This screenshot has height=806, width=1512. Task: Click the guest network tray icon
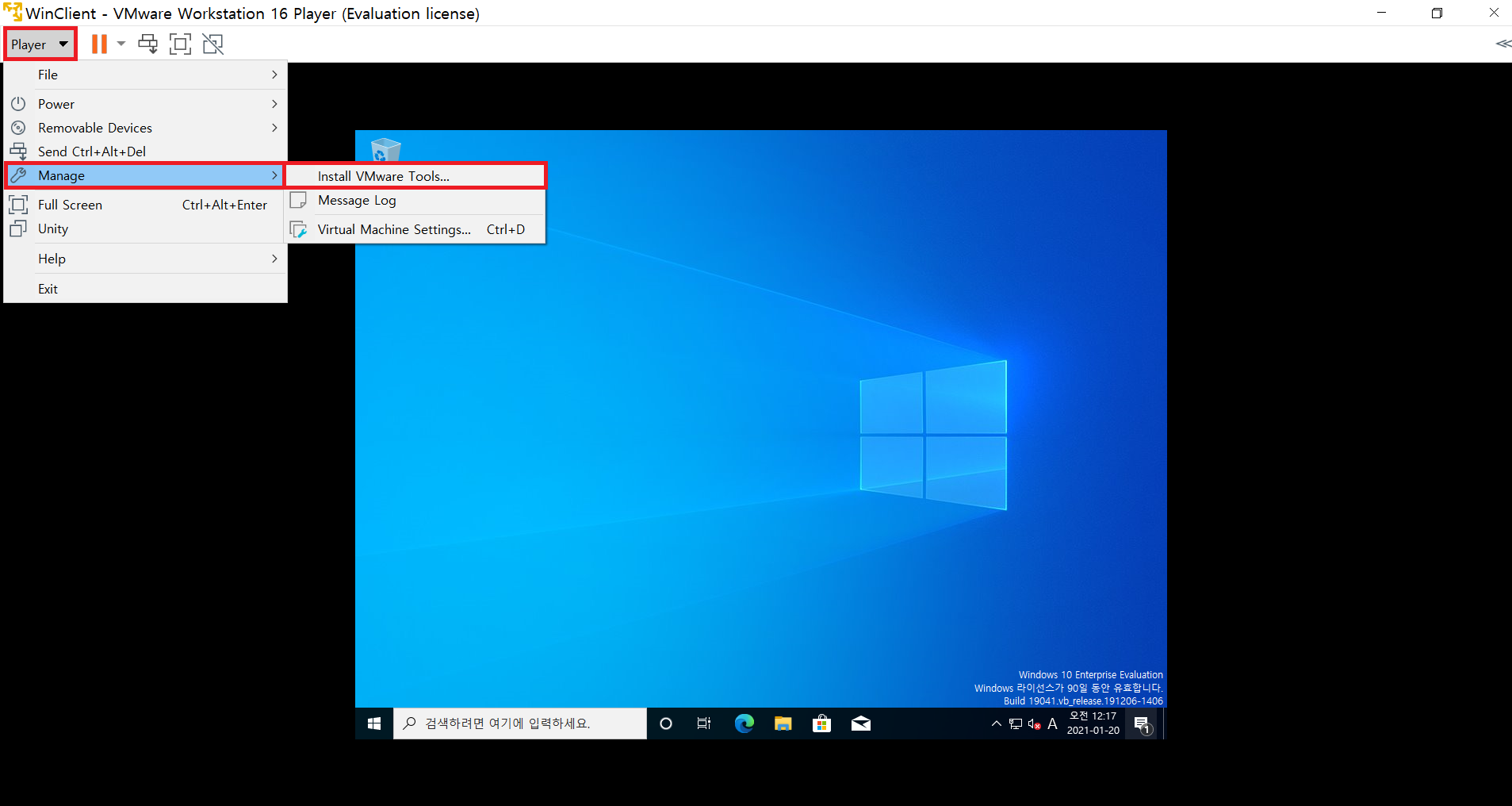tap(1016, 723)
